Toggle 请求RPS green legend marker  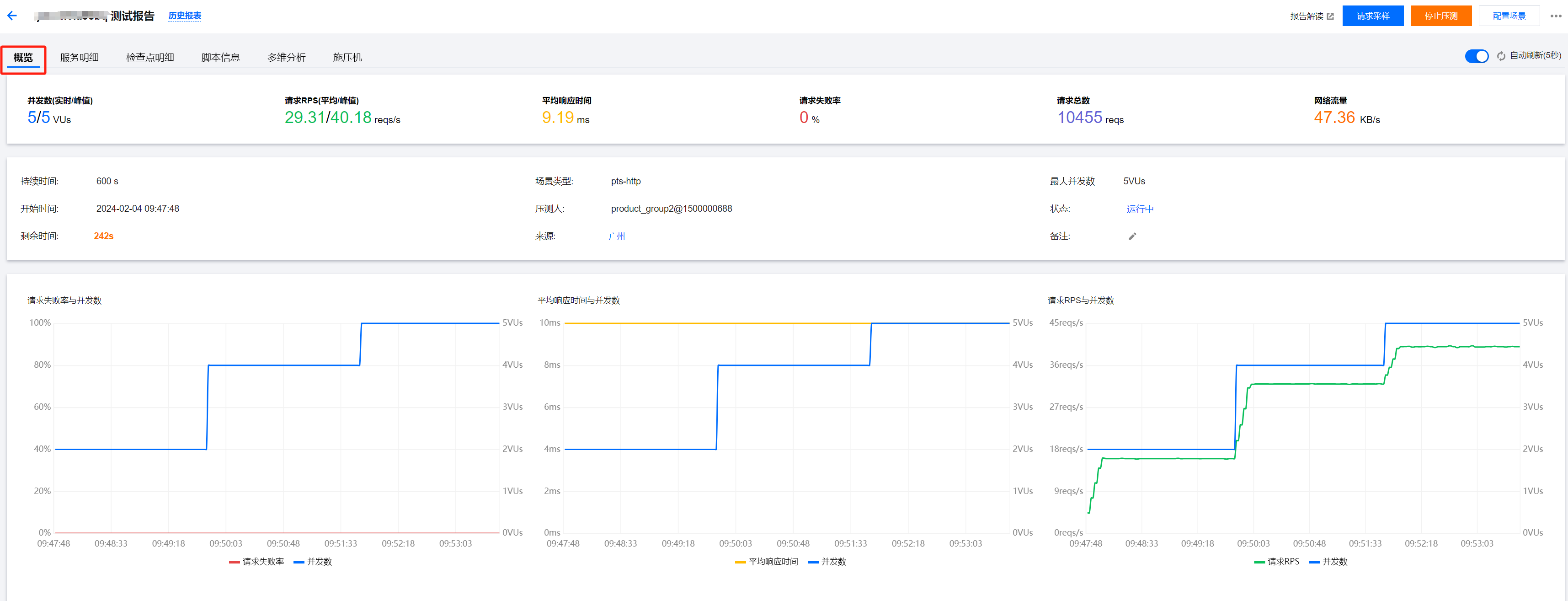pyautogui.click(x=1259, y=562)
